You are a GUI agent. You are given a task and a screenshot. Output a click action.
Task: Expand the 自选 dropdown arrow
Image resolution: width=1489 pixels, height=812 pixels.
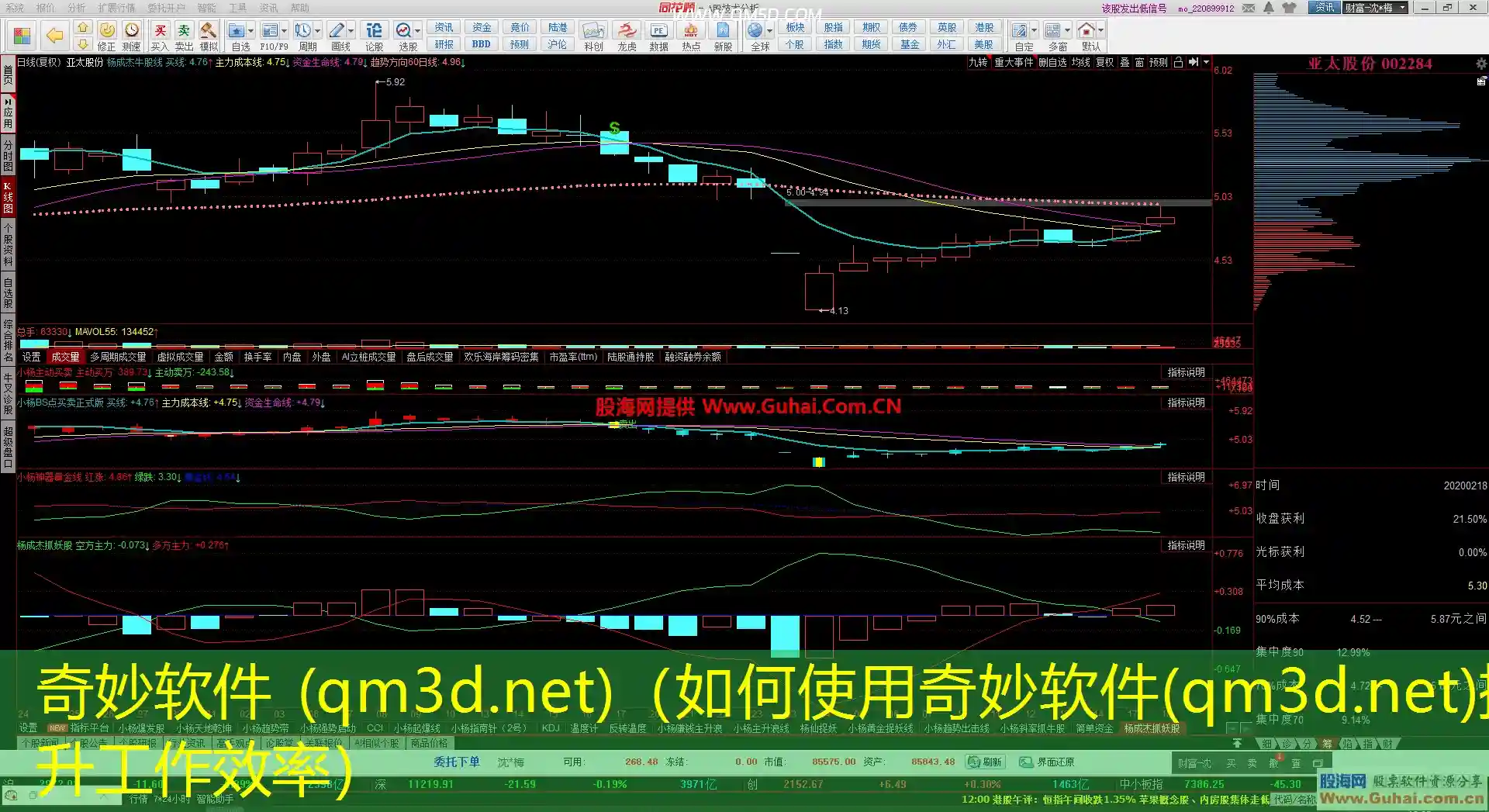pos(250,31)
